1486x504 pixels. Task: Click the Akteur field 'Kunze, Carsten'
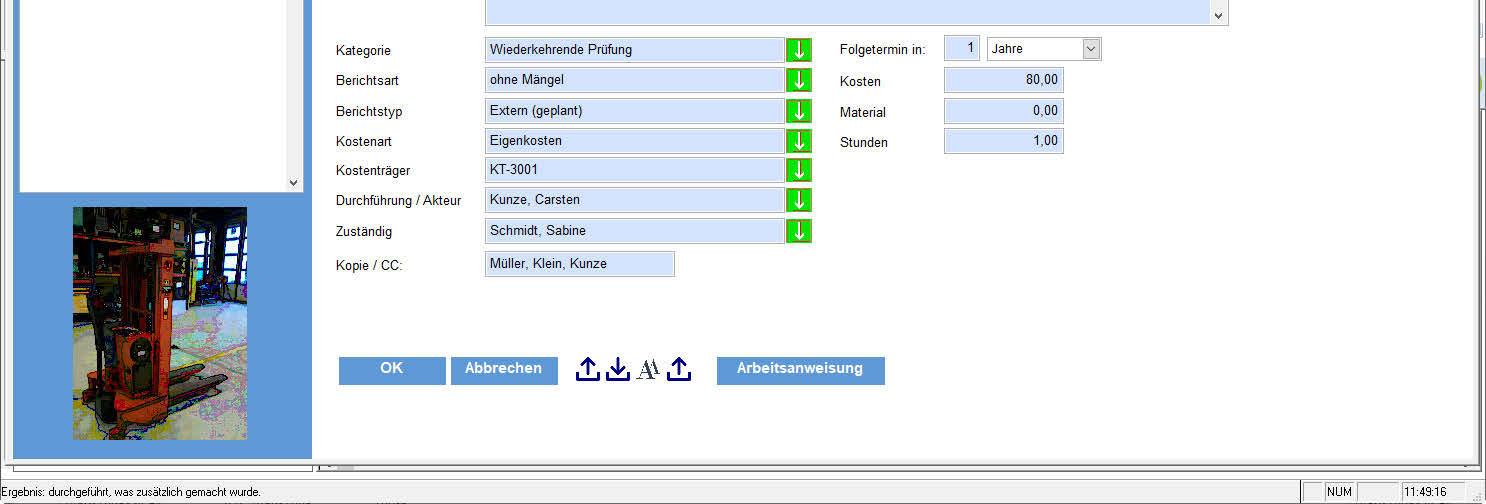[x=634, y=200]
